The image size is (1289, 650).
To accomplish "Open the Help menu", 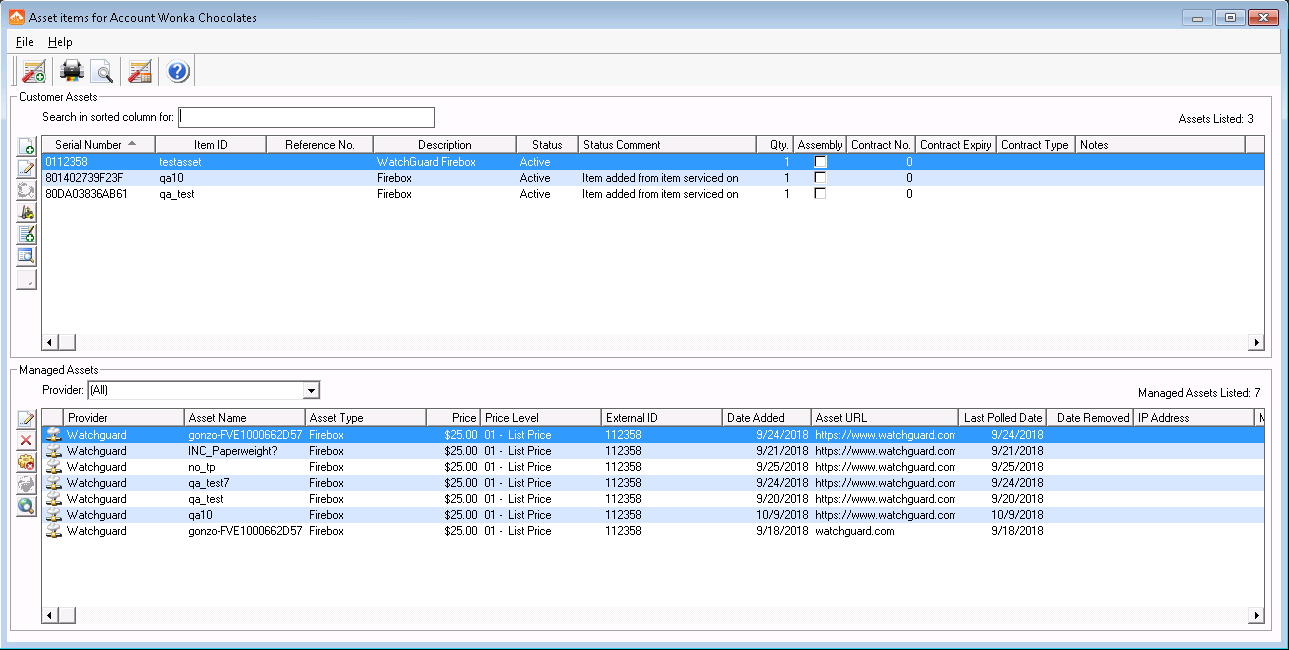I will [x=61, y=42].
